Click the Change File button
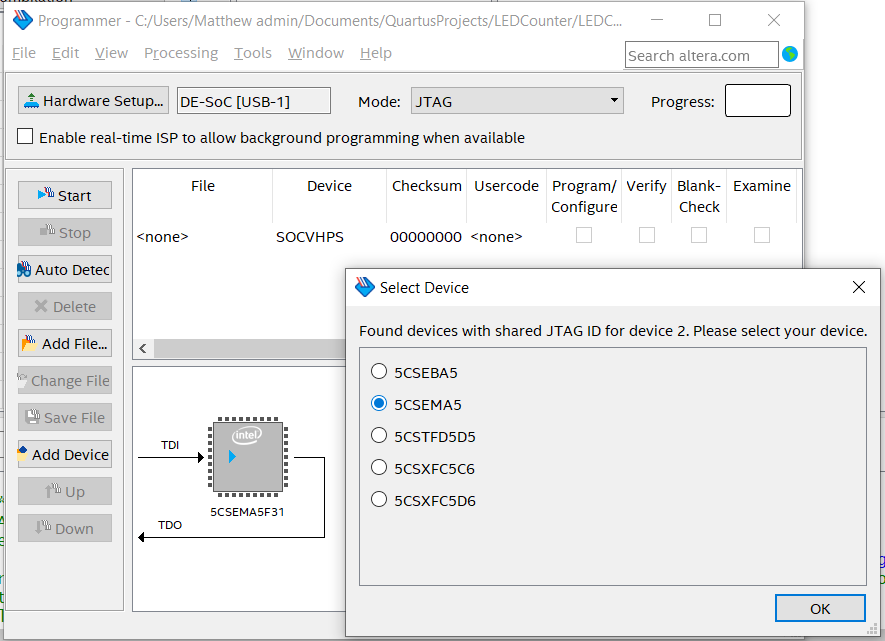Image resolution: width=885 pixels, height=641 pixels. (65, 380)
